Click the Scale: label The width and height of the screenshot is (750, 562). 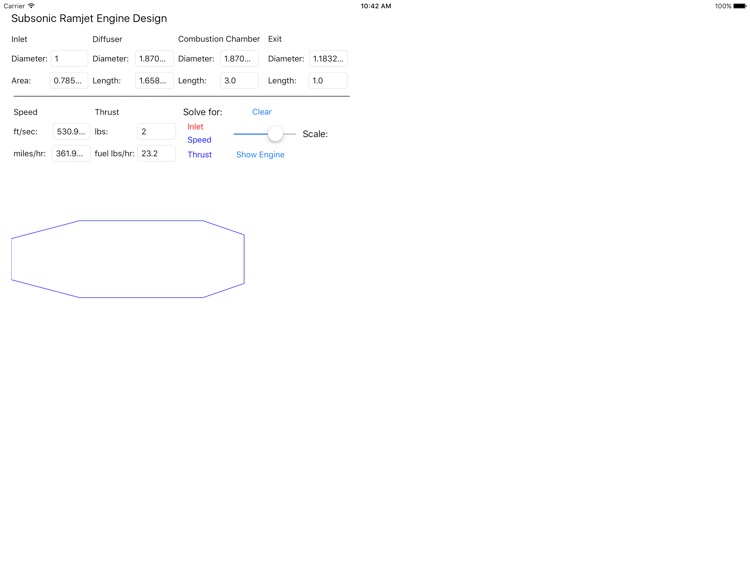315,134
